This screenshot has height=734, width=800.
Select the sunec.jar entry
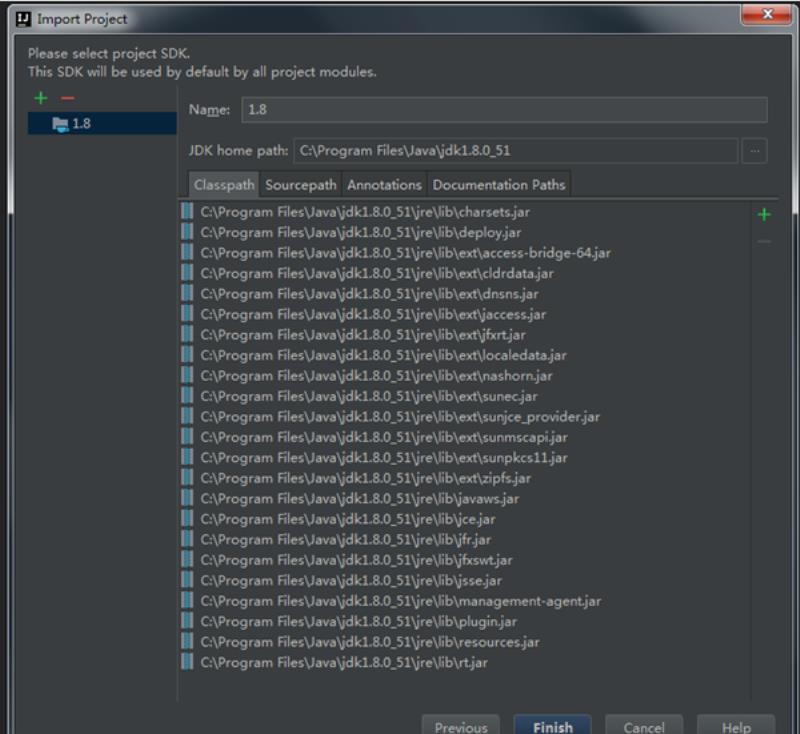pos(368,396)
